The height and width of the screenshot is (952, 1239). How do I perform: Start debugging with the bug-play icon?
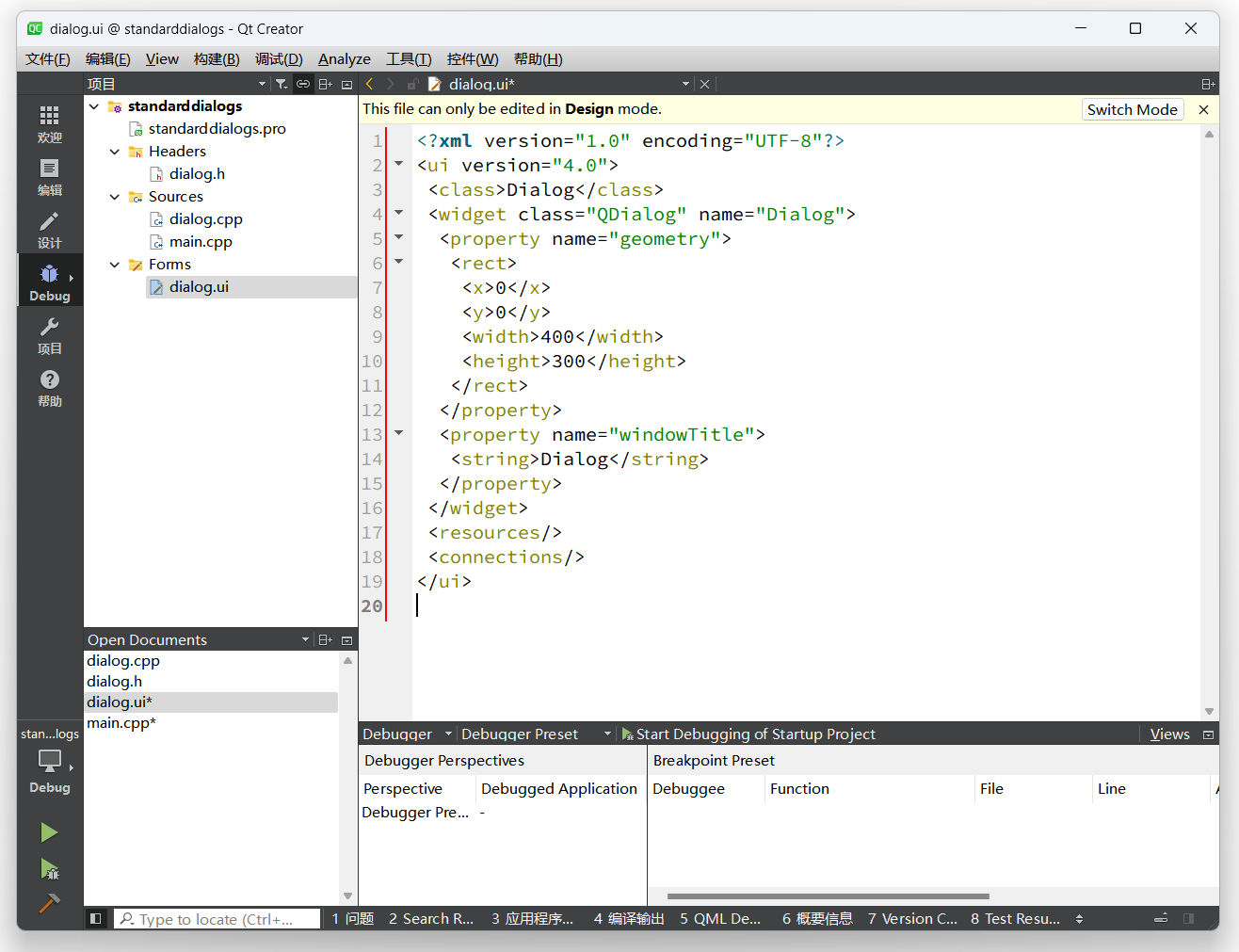tap(49, 869)
